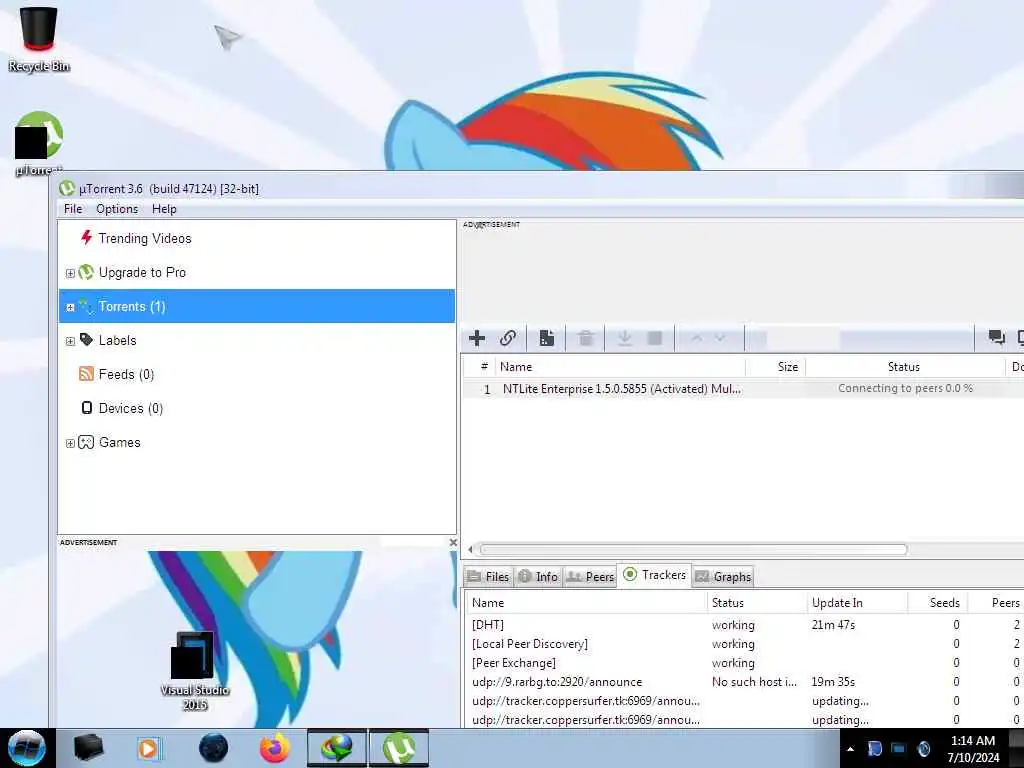Switch to the Trackers tab

click(x=654, y=575)
